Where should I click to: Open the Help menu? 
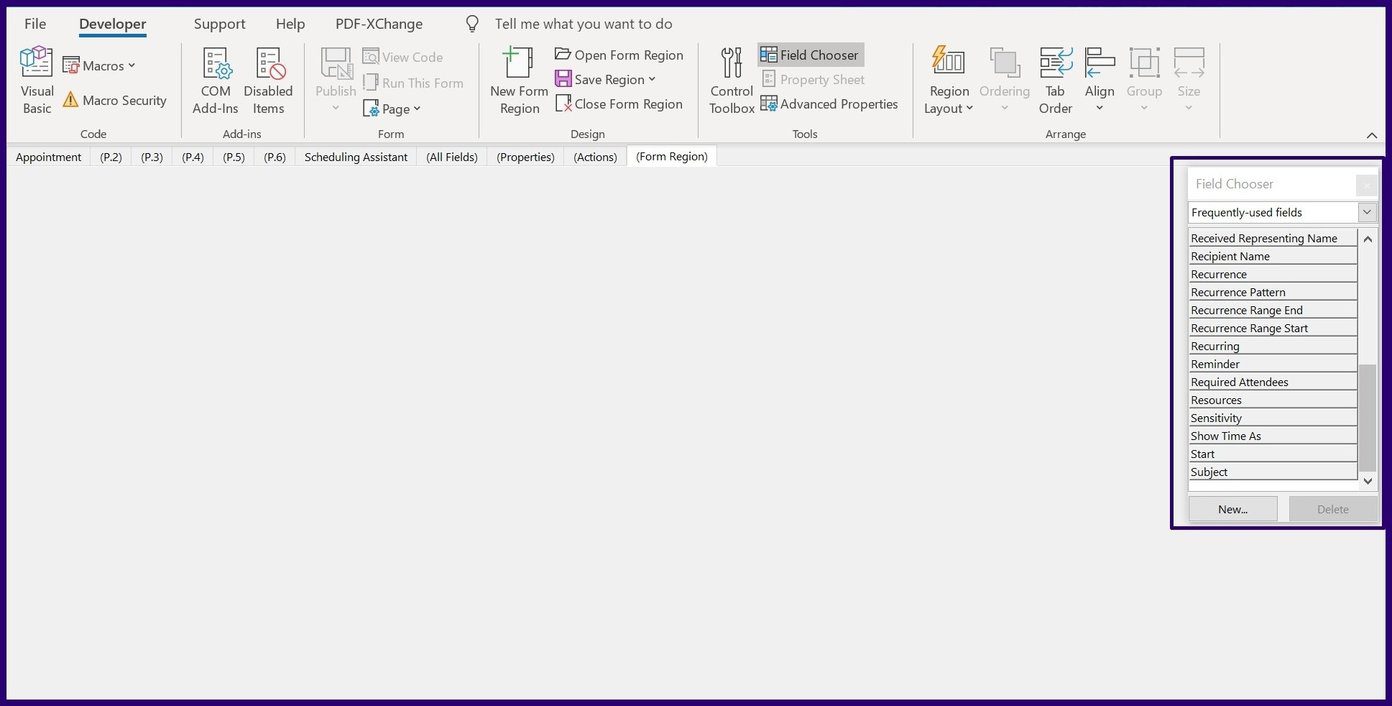[x=289, y=23]
